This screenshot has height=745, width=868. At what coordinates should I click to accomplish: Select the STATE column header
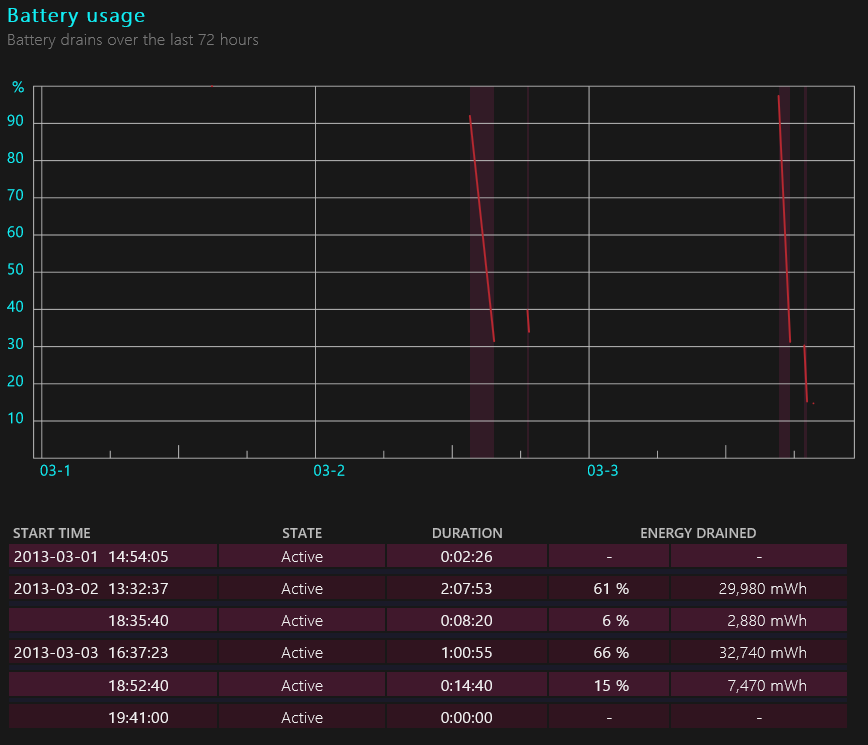[302, 533]
